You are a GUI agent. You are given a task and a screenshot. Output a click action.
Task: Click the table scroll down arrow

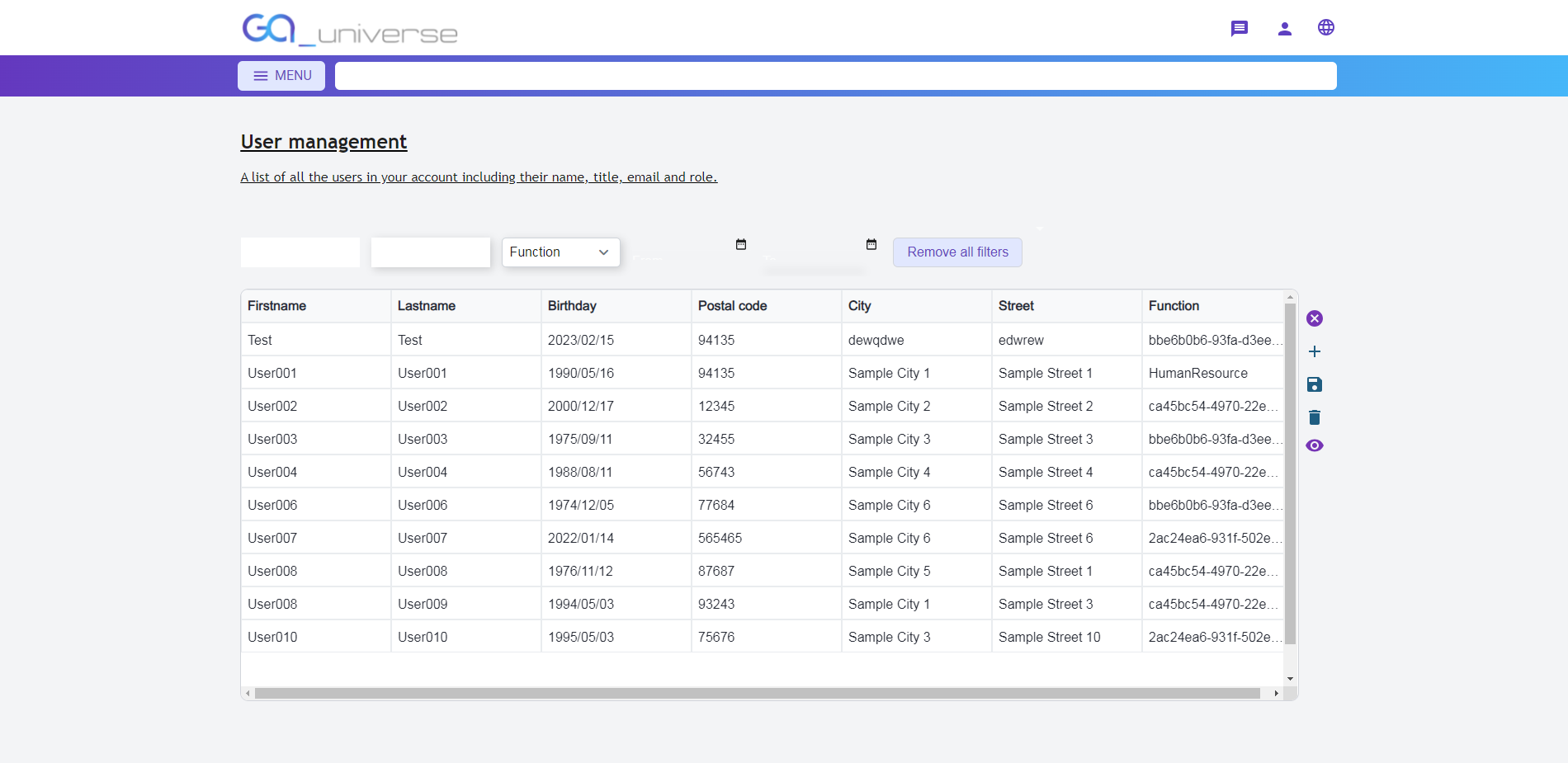(1290, 679)
